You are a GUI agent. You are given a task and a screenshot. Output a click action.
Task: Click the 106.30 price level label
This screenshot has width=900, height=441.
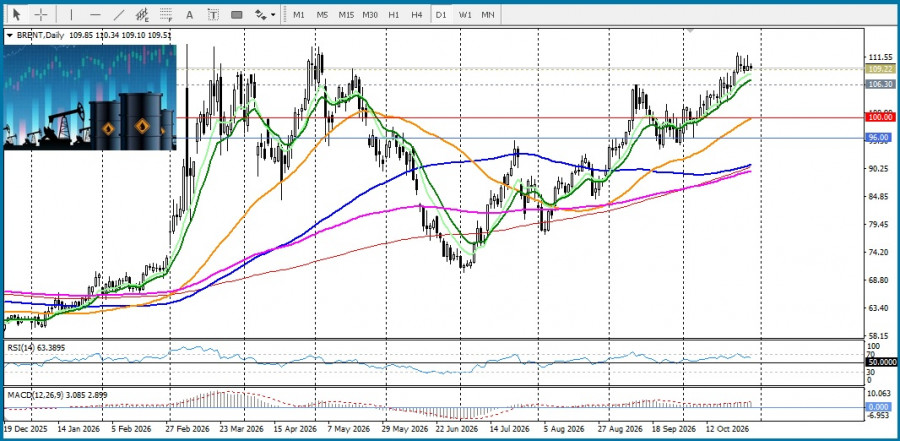(x=880, y=84)
